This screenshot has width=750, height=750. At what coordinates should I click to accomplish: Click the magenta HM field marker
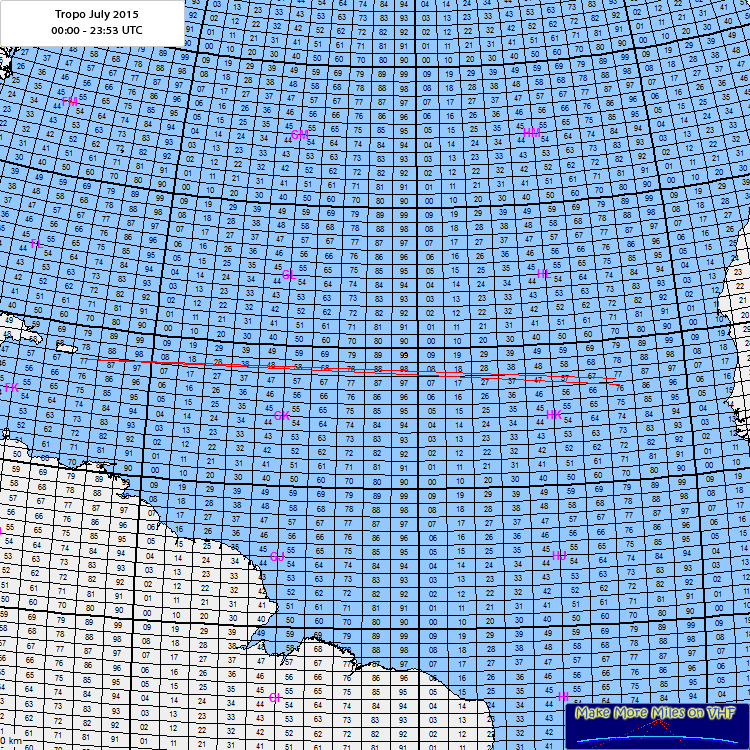[x=531, y=132]
